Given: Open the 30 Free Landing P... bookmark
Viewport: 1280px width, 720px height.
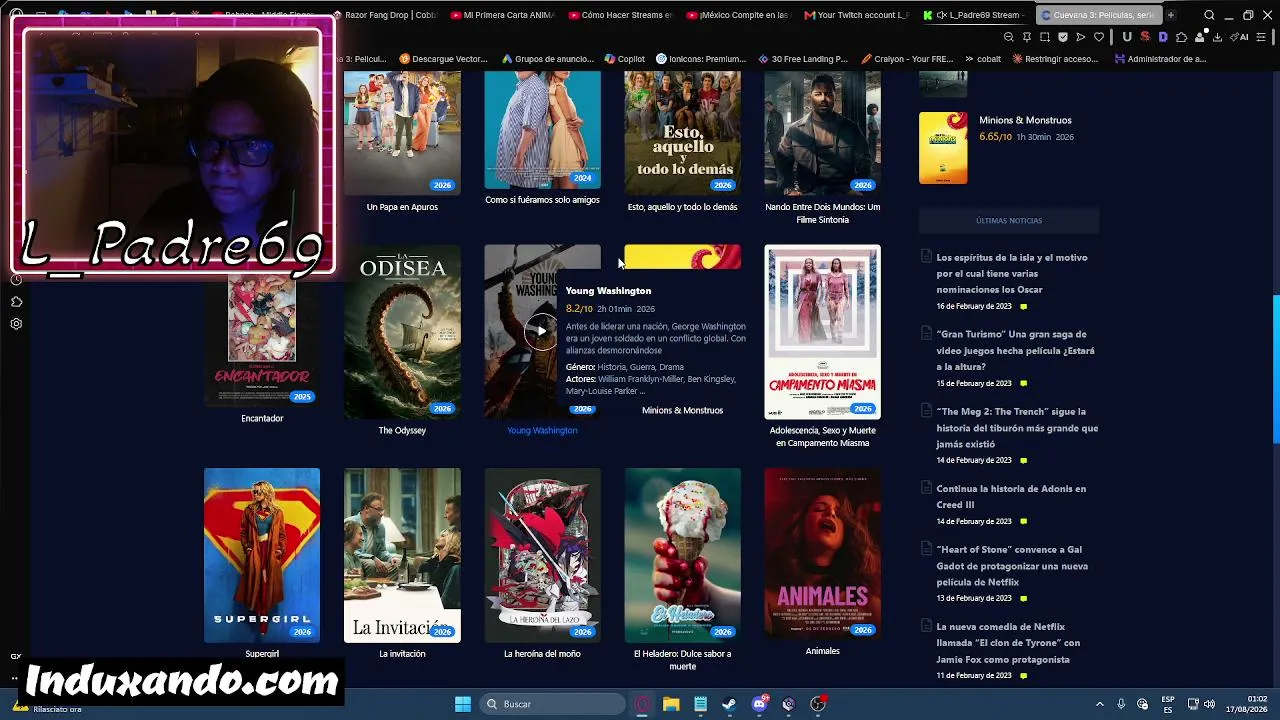Looking at the screenshot, I should (x=803, y=59).
